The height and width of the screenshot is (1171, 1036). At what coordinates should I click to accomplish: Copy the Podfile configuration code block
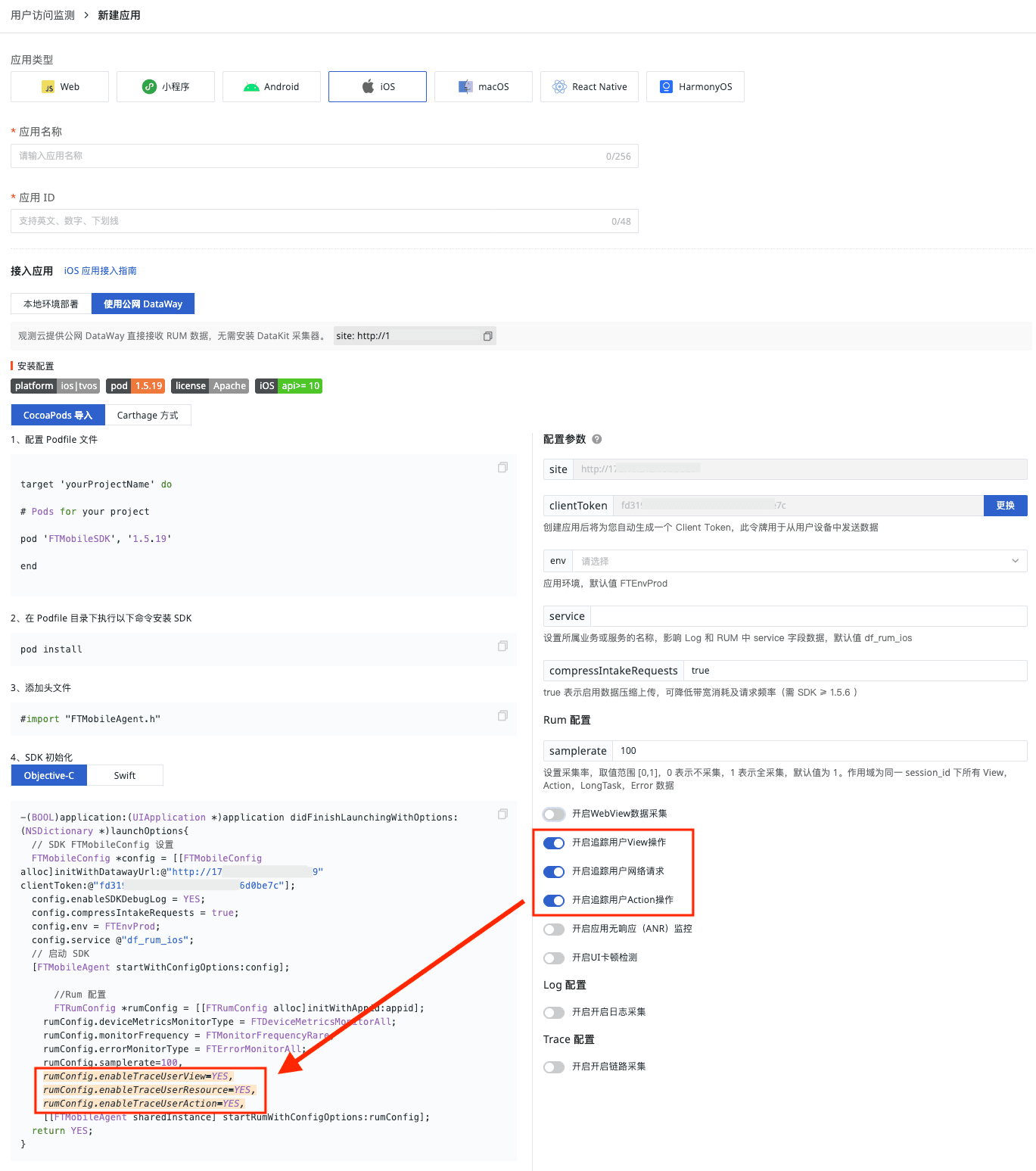[502, 468]
